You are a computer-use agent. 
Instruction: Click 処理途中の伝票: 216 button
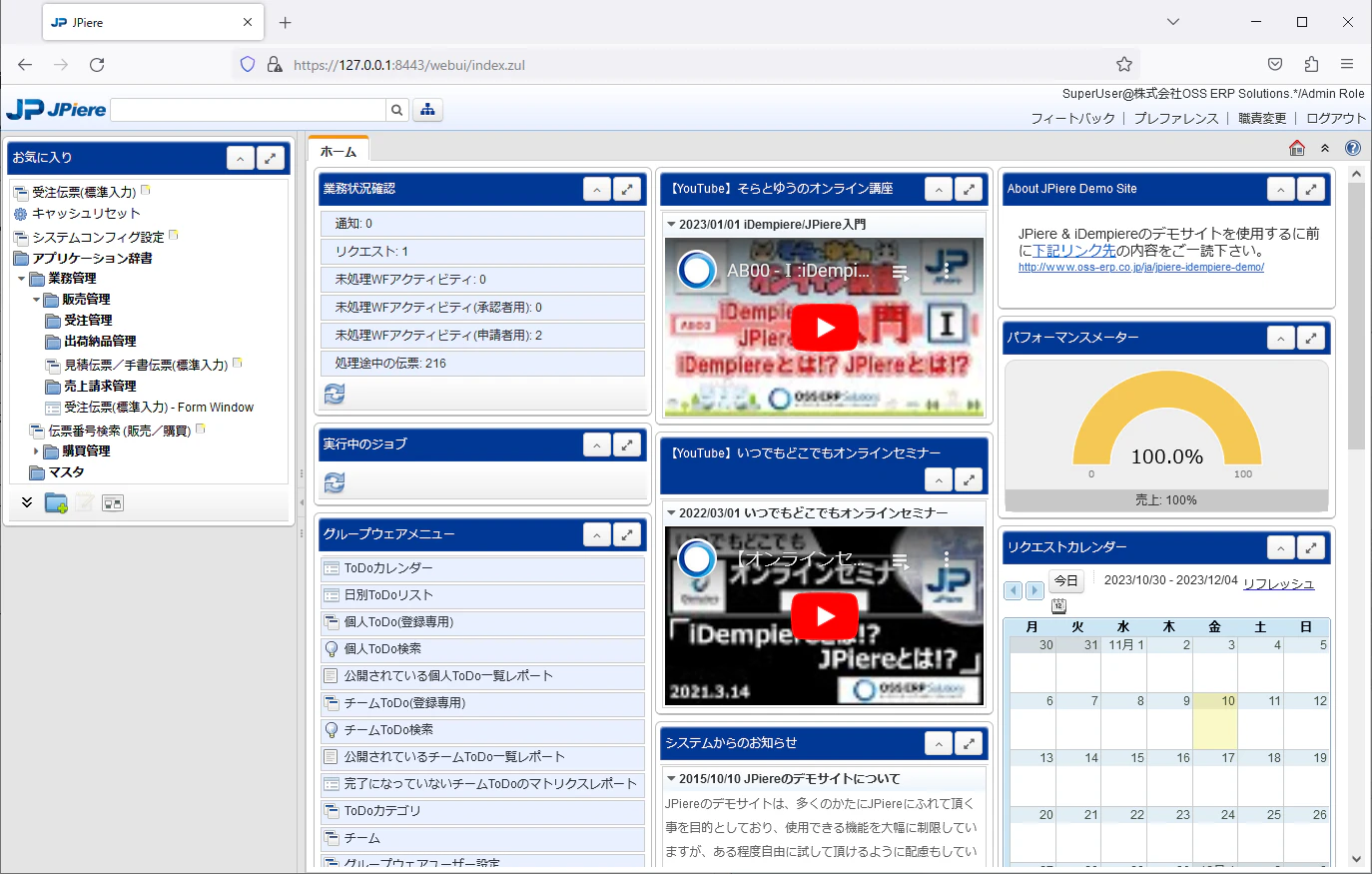483,364
